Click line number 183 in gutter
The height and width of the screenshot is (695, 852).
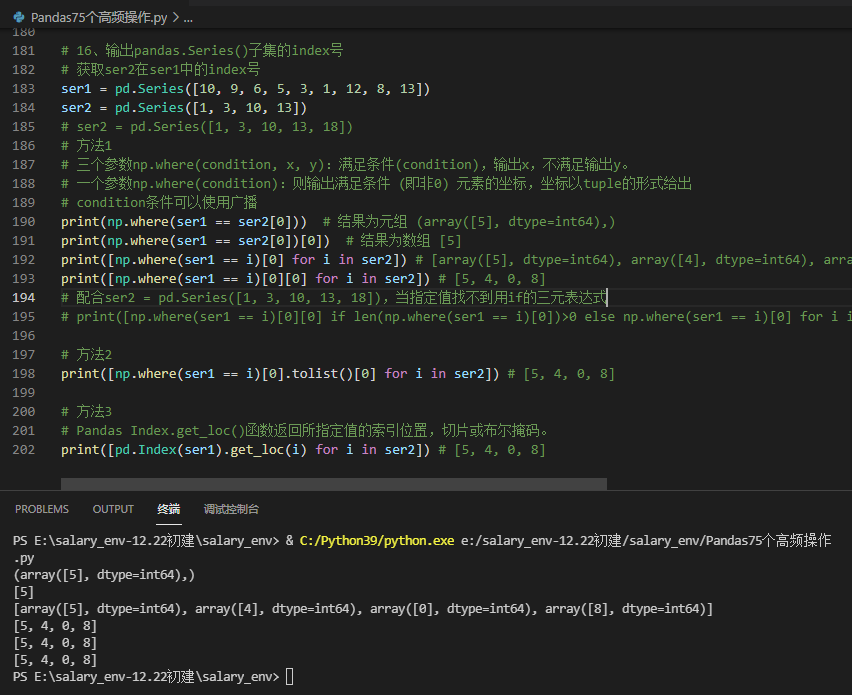23,89
